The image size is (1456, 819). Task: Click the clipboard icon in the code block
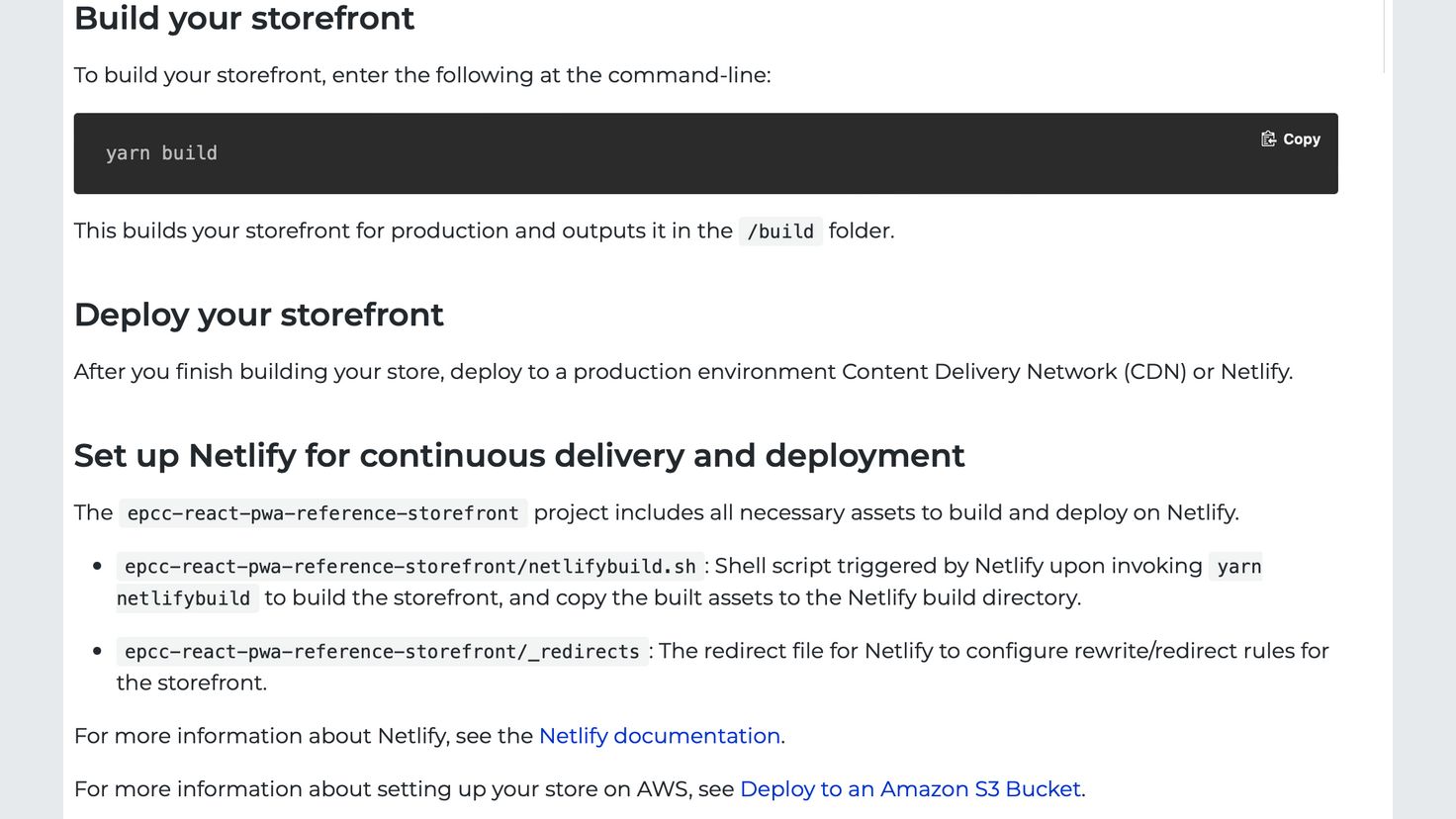[x=1268, y=139]
